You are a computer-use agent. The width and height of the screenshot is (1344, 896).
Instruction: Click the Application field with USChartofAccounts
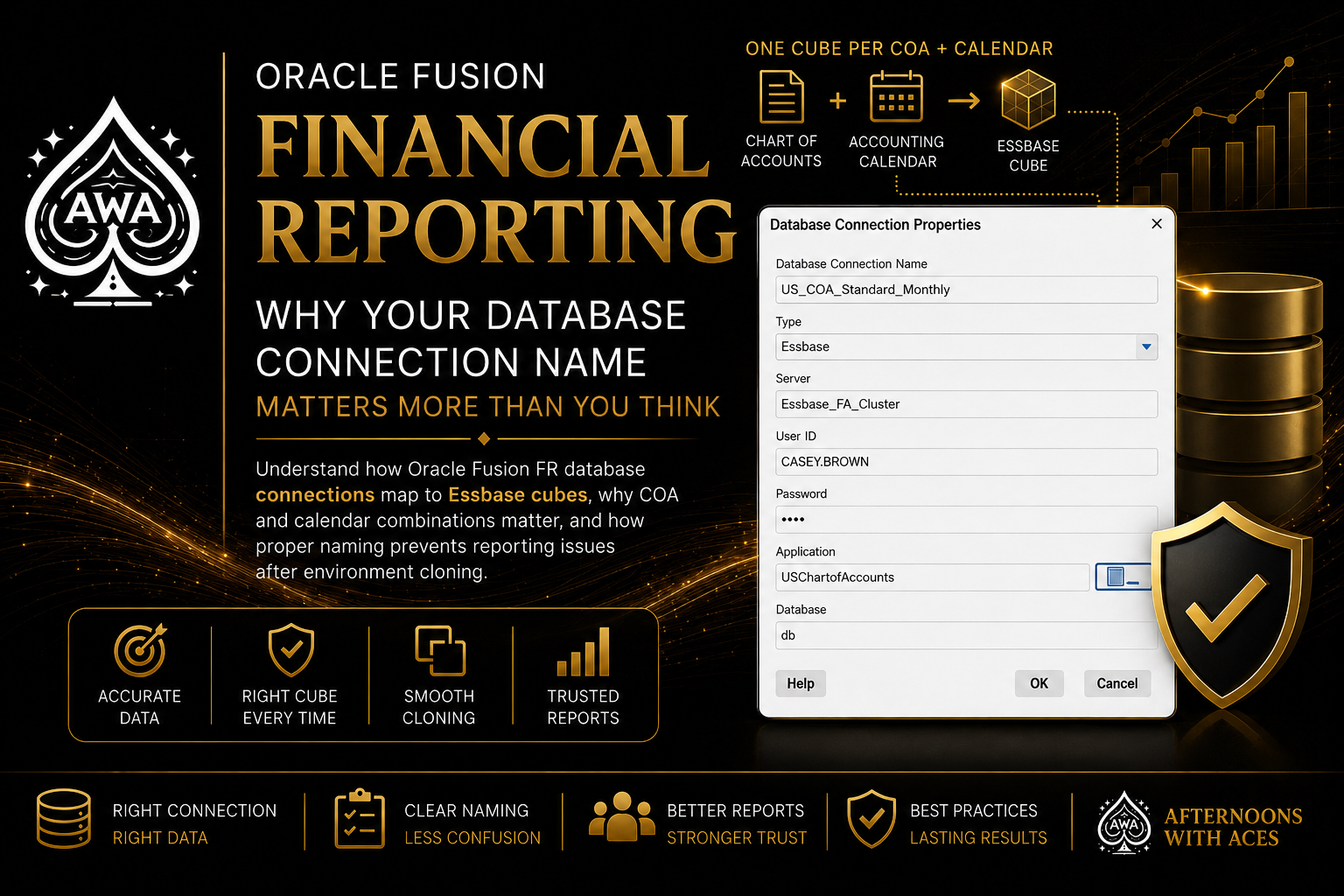coord(933,577)
